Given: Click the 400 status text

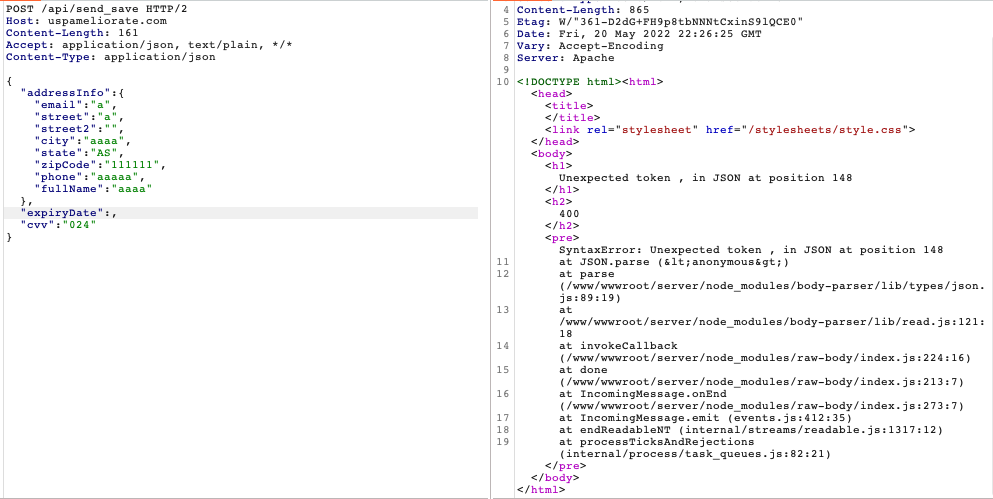Looking at the screenshot, I should click(x=569, y=214).
